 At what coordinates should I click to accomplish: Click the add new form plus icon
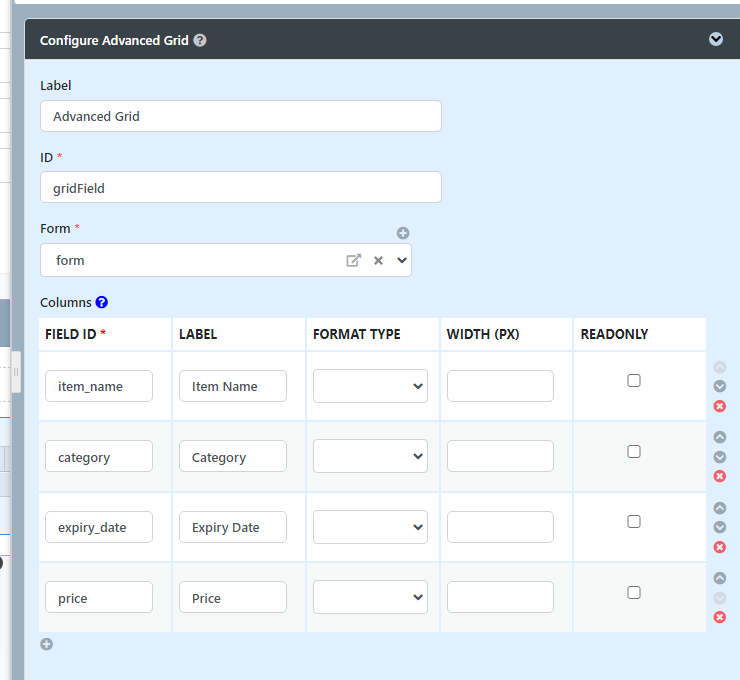pos(403,233)
